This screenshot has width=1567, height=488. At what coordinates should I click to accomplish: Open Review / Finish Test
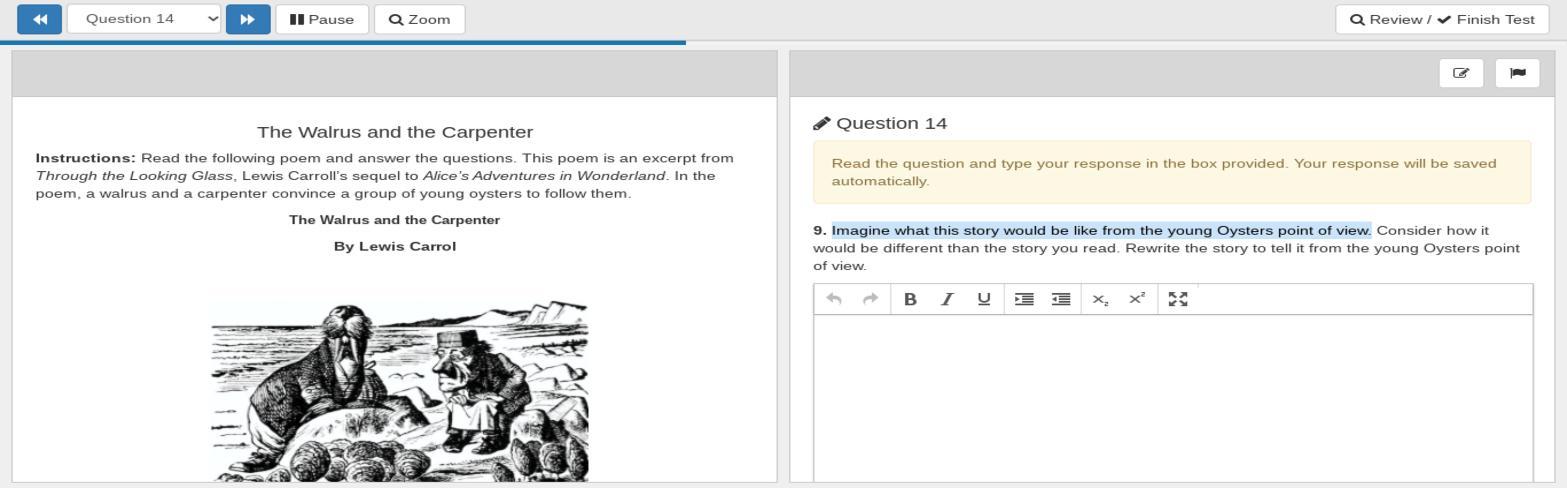point(1442,19)
